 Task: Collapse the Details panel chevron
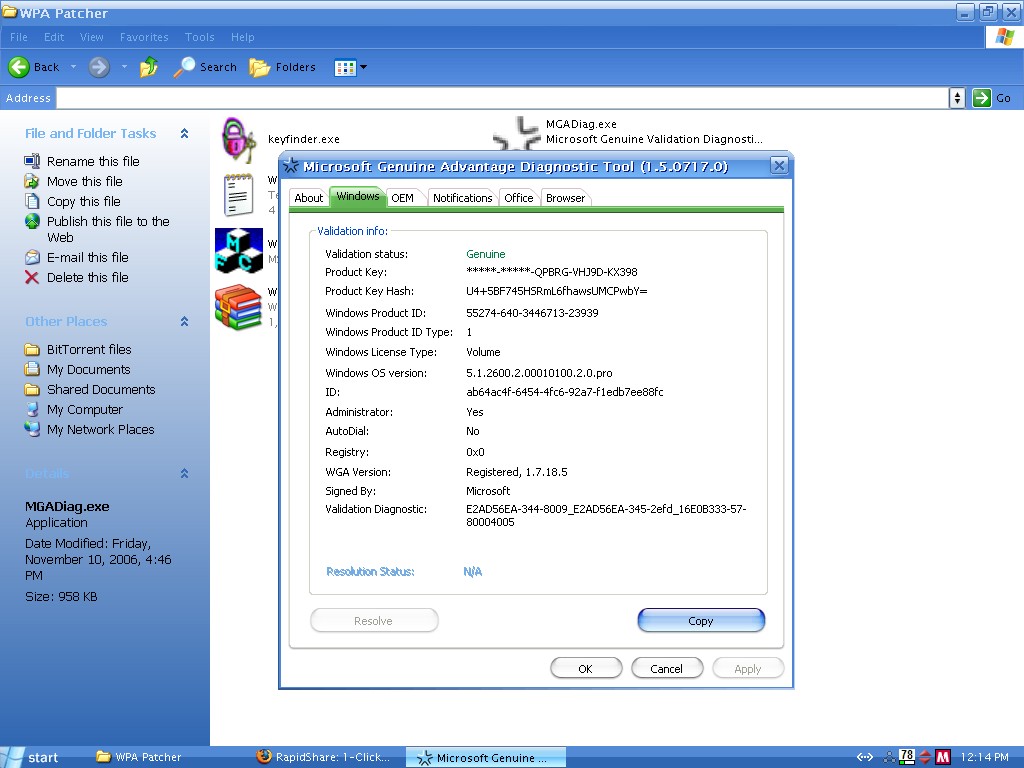point(184,473)
